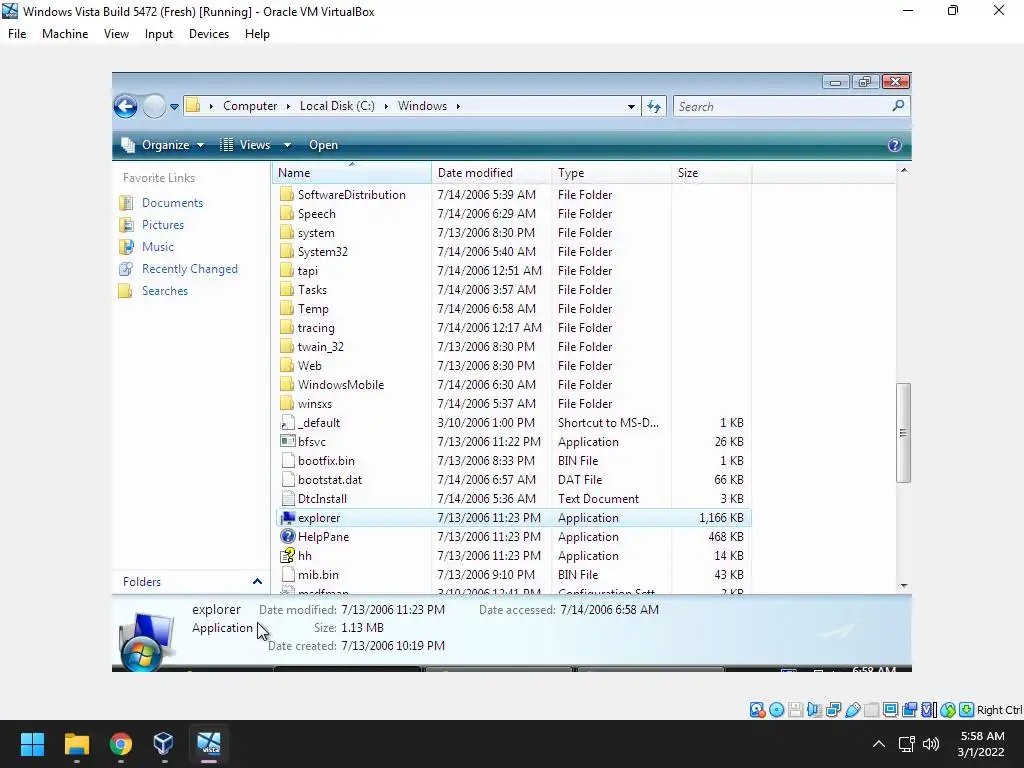Click Local Disk (C:) in address path
Viewport: 1024px width, 768px height.
click(337, 106)
